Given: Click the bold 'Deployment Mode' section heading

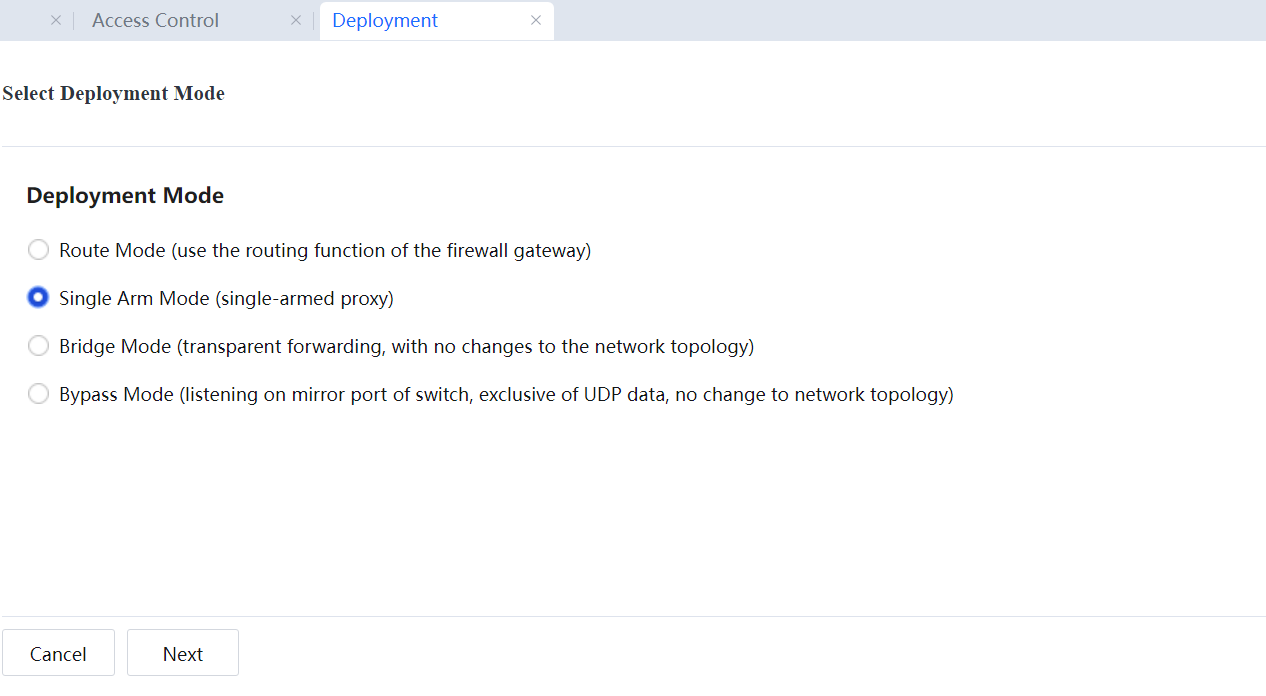Looking at the screenshot, I should (125, 196).
